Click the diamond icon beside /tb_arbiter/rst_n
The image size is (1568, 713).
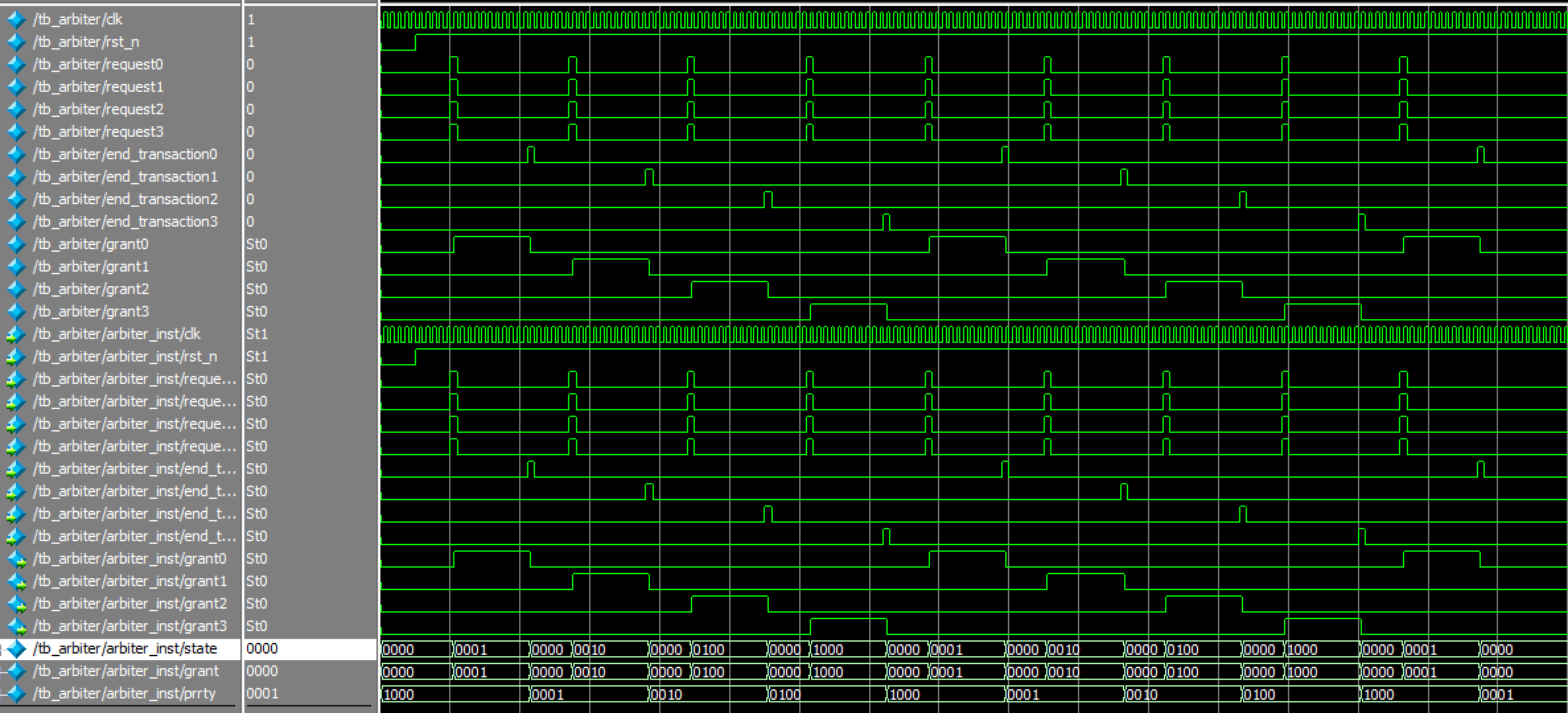[x=16, y=42]
